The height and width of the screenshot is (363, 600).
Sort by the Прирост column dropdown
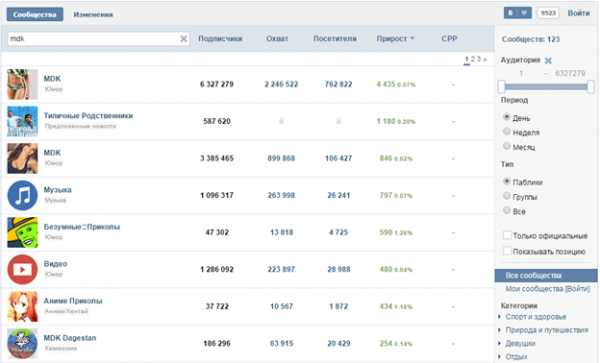tap(395, 39)
